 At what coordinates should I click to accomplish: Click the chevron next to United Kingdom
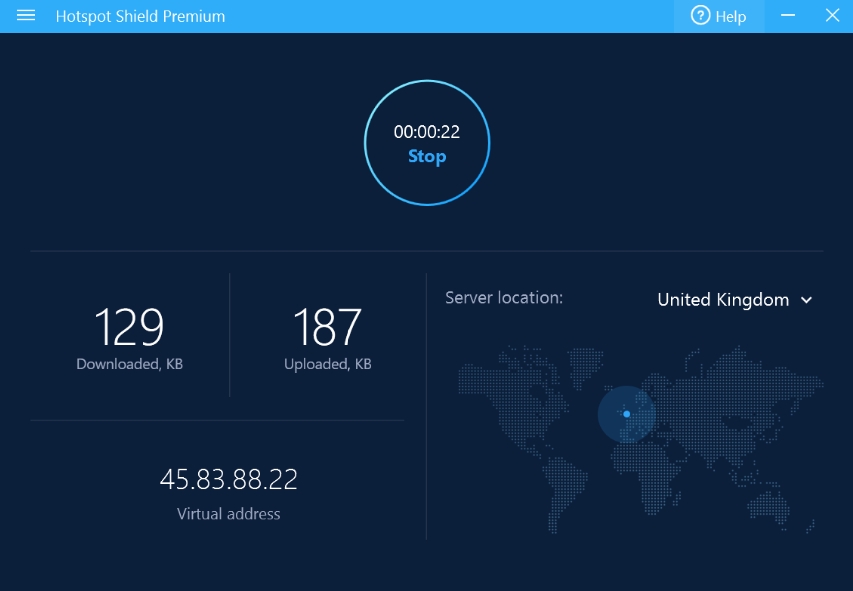[x=806, y=300]
